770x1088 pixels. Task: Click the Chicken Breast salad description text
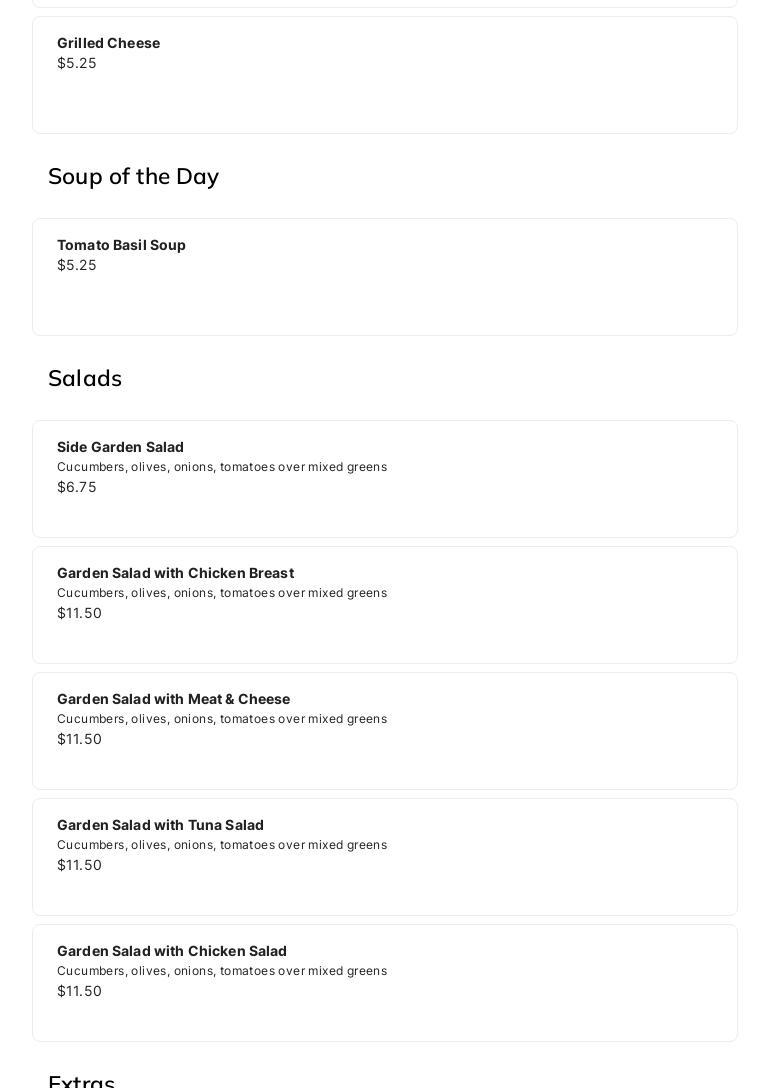[222, 593]
